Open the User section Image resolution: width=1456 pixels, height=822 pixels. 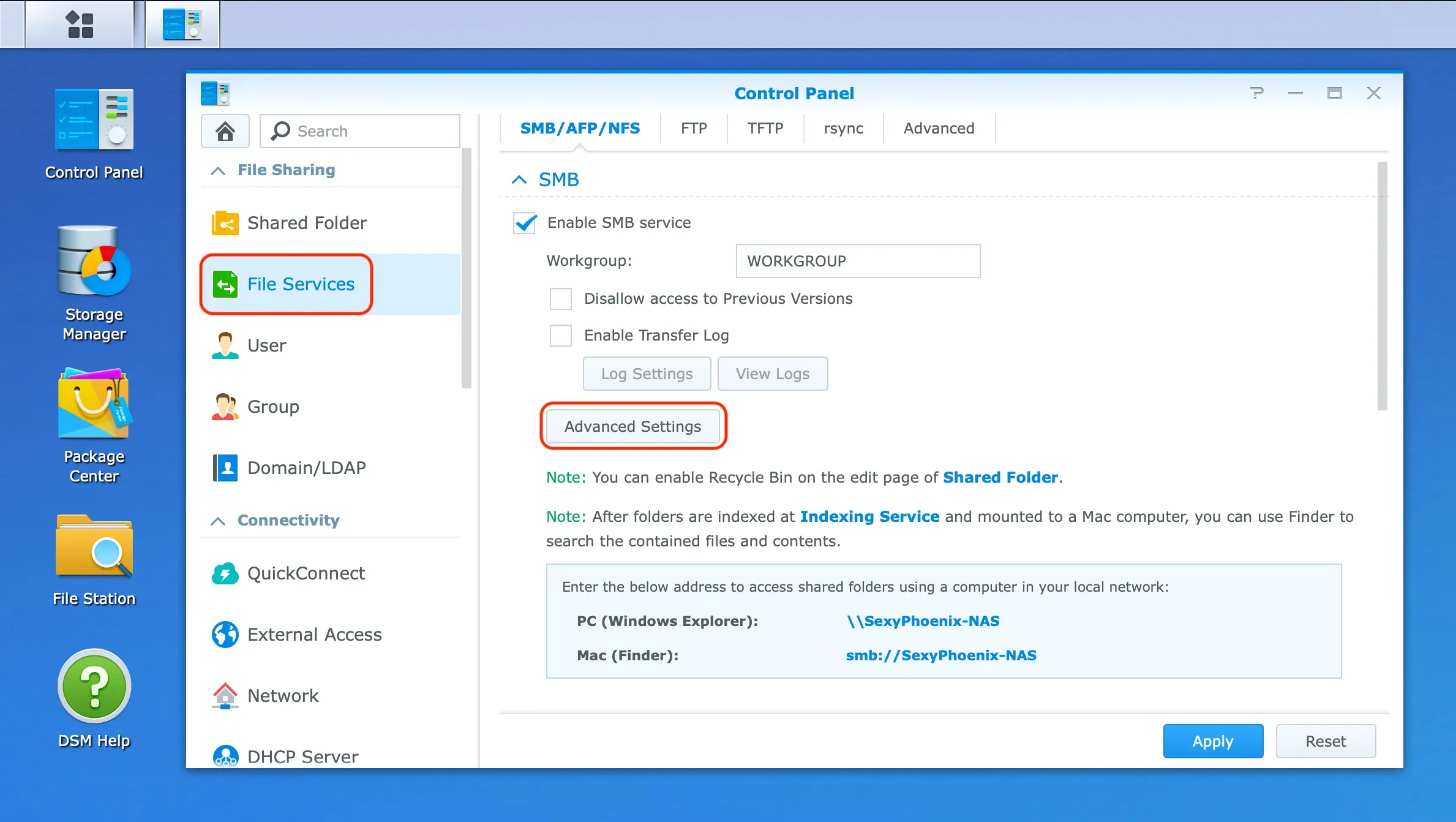tap(266, 345)
